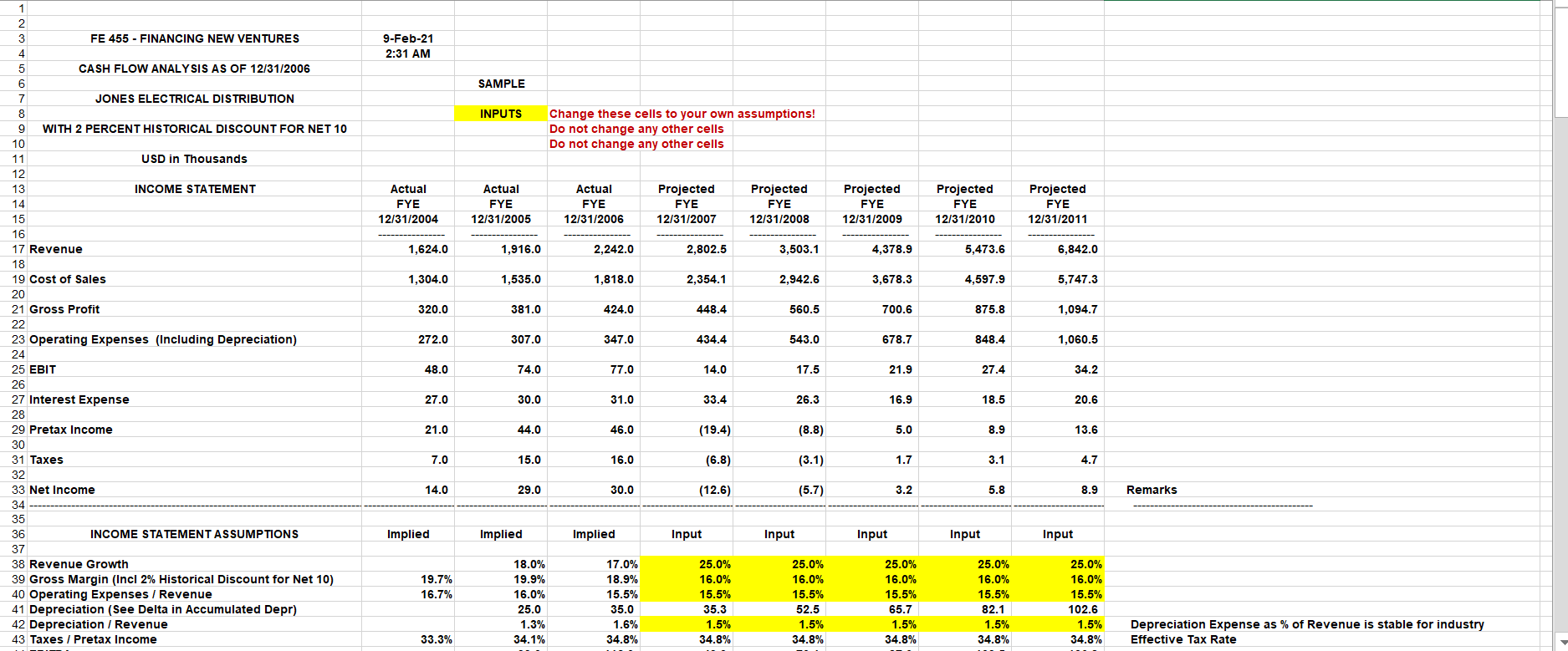Viewport: 1568px width, 651px height.
Task: Click the Interest Expense row label
Action: [79, 399]
